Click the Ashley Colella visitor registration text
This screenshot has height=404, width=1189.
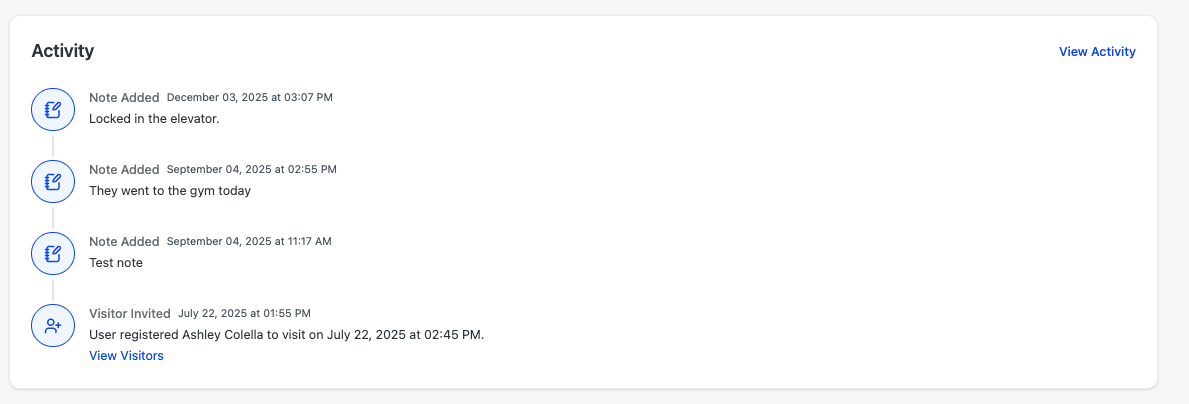(x=286, y=335)
